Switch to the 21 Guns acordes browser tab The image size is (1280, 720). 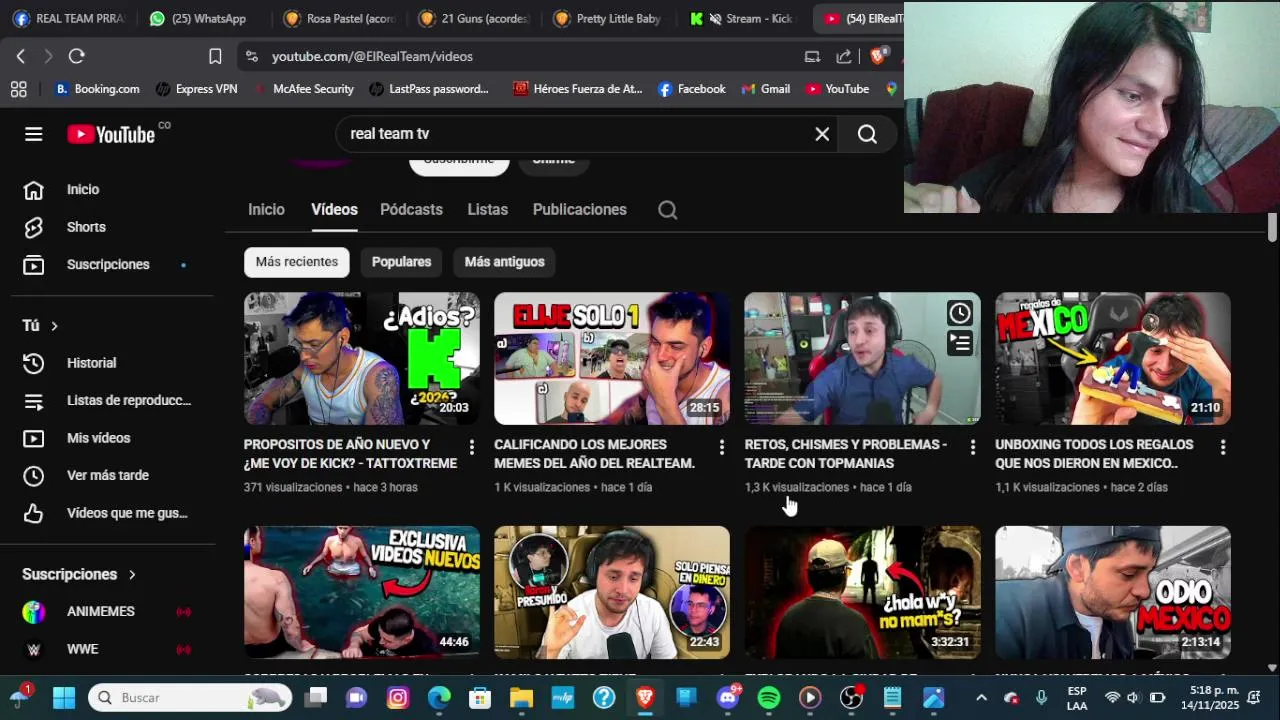click(475, 18)
